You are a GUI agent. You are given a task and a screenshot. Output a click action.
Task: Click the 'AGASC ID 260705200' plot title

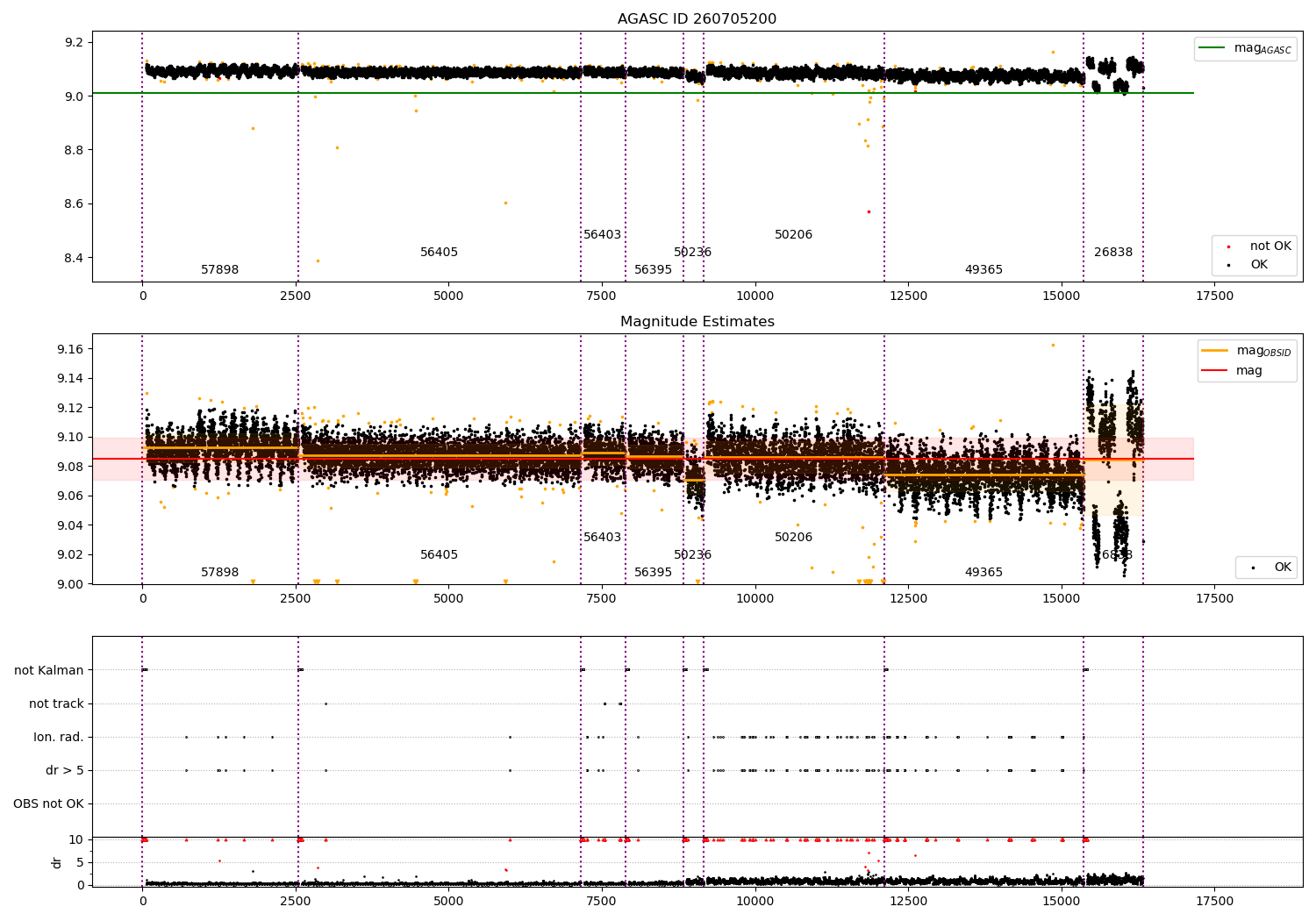[697, 19]
